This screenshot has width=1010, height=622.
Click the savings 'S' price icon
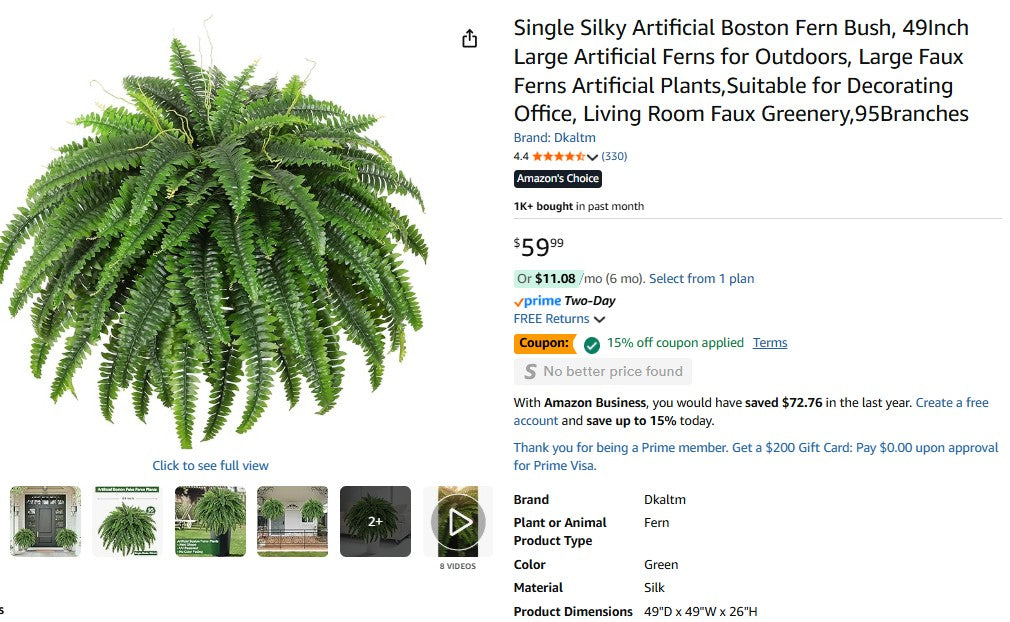click(x=530, y=371)
